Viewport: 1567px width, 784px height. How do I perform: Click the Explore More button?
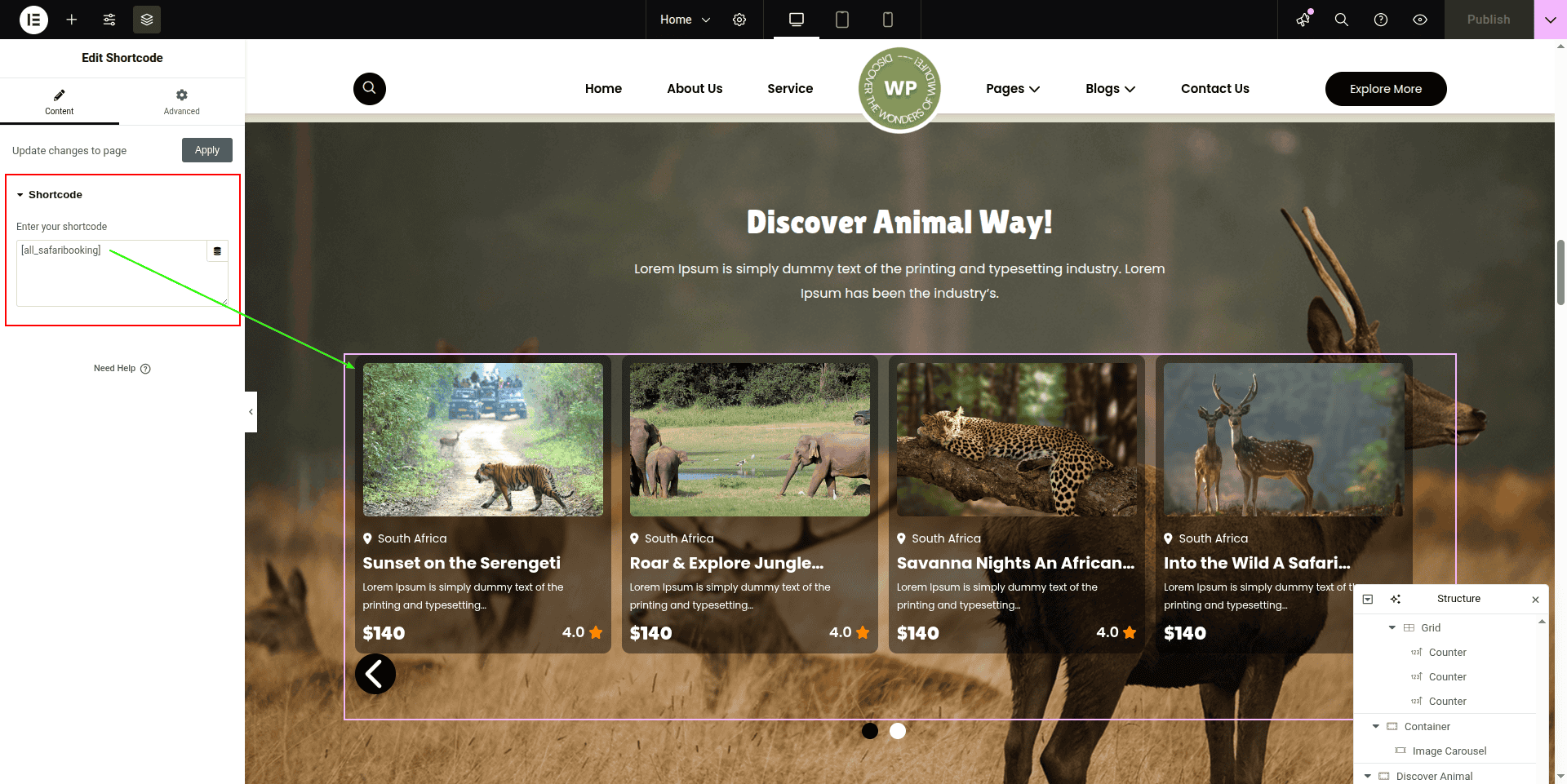[x=1385, y=89]
